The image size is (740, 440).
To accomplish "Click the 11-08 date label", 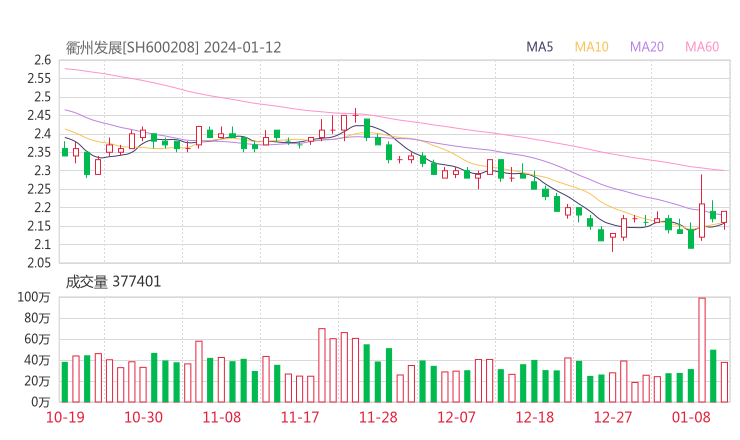I will click(x=222, y=417).
